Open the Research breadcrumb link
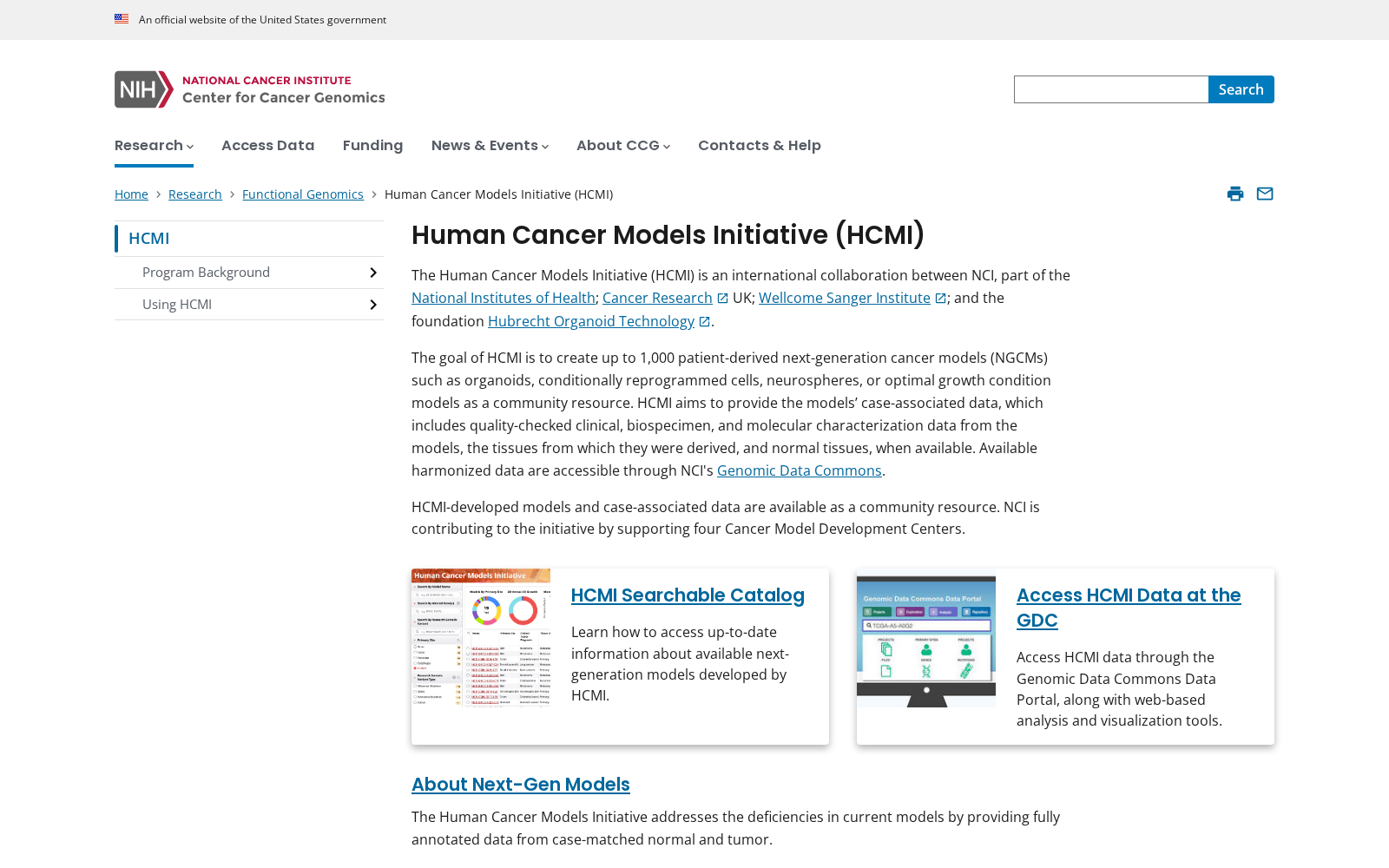1389x868 pixels. pos(195,194)
